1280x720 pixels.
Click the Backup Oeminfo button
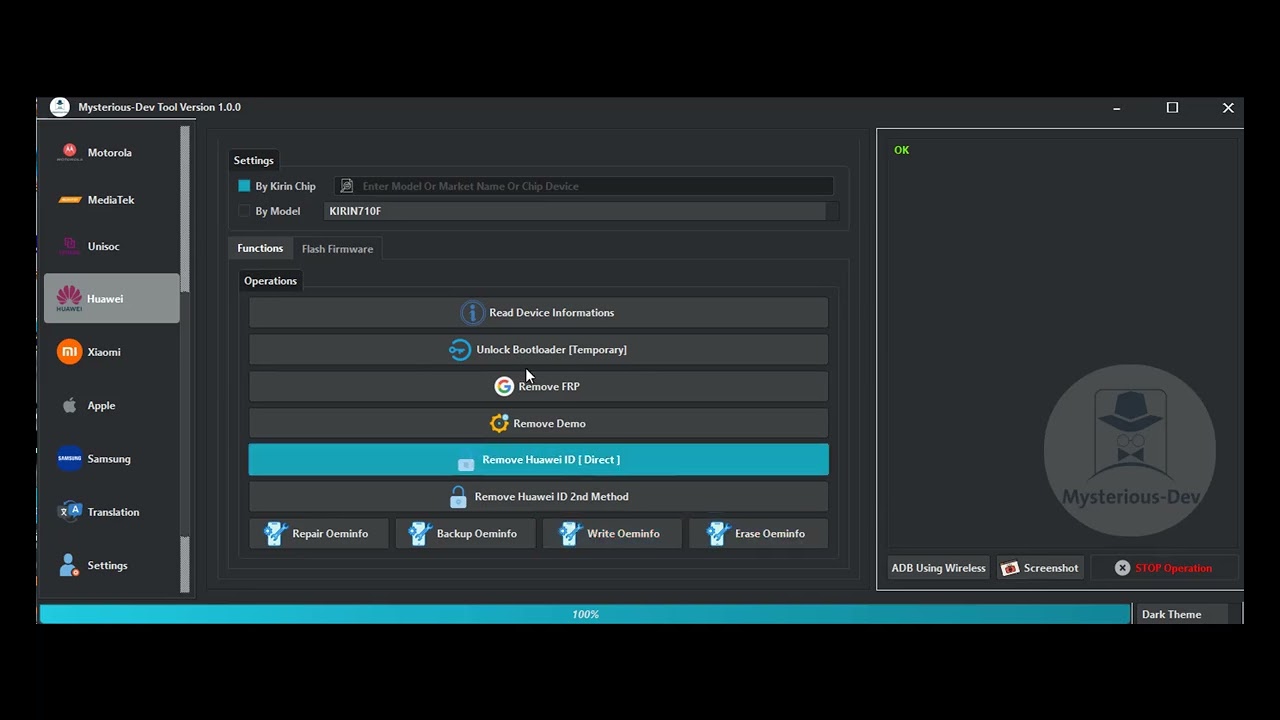465,534
